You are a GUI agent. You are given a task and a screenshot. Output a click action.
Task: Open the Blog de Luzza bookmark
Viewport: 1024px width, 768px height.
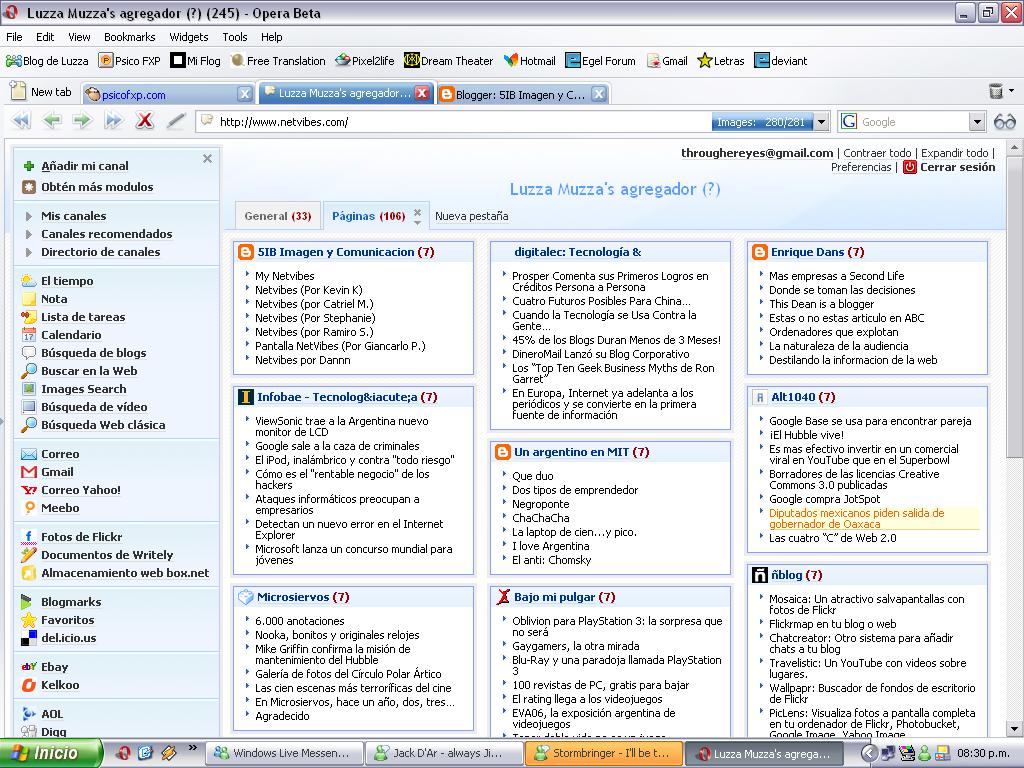[x=47, y=61]
